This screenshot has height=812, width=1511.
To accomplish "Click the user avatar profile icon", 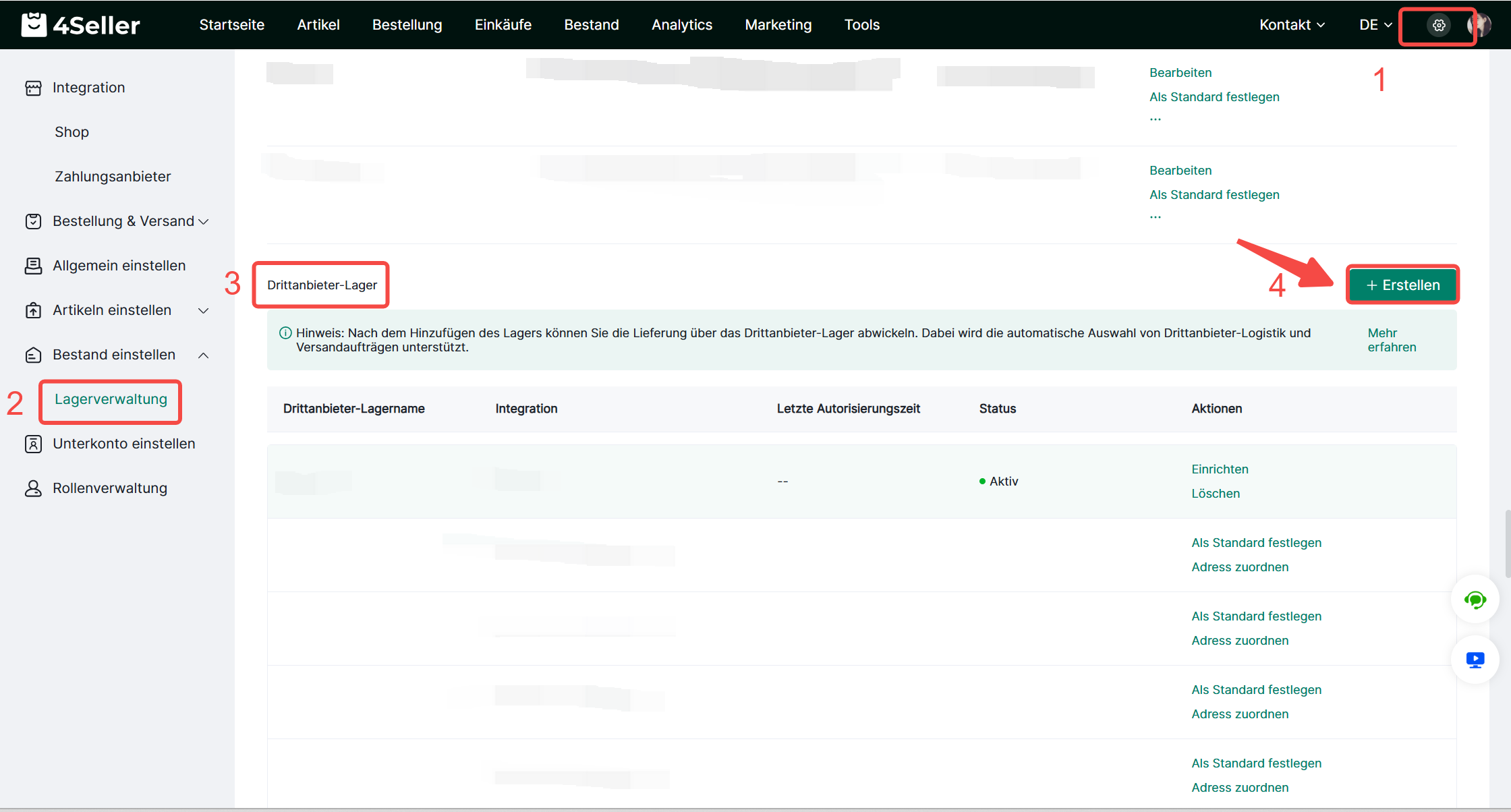I will pos(1479,25).
